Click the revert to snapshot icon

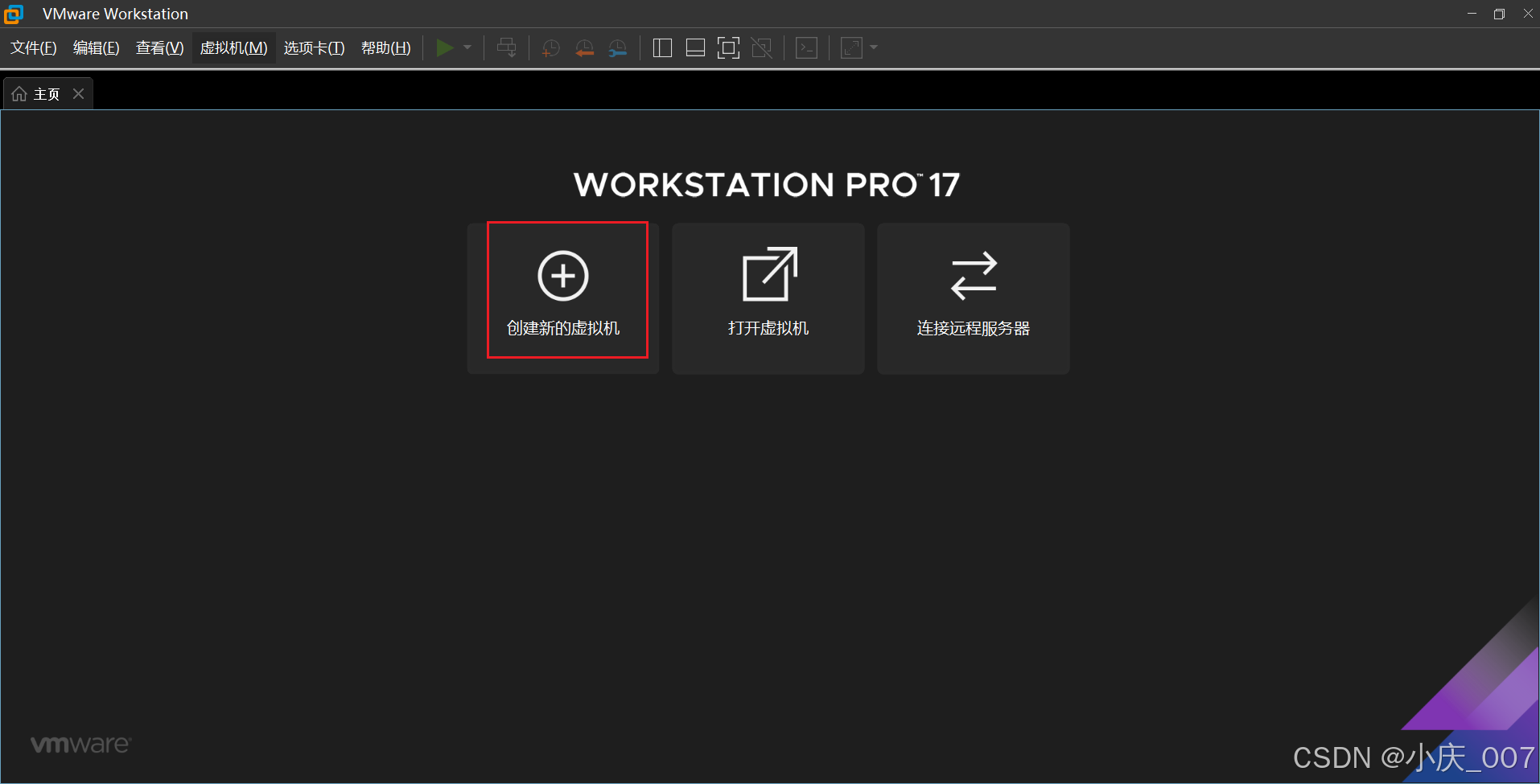585,48
